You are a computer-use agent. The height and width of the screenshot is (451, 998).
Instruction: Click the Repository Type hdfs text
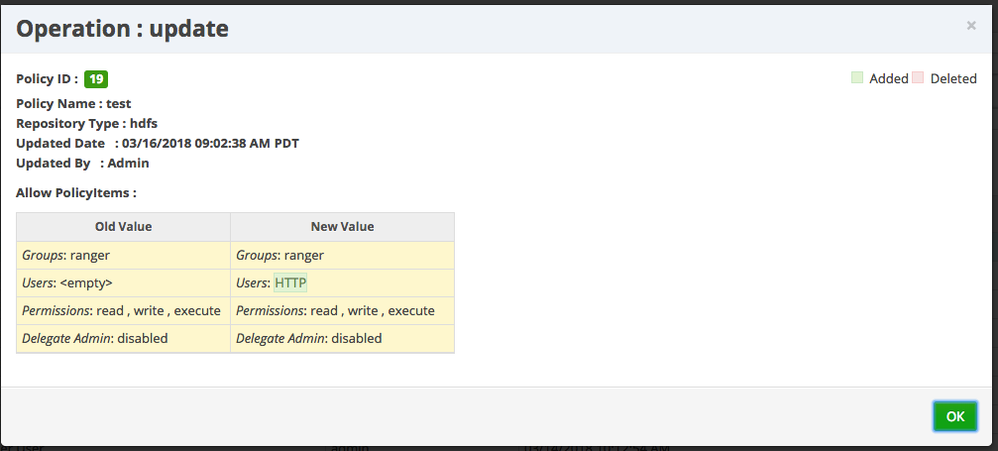coord(82,123)
